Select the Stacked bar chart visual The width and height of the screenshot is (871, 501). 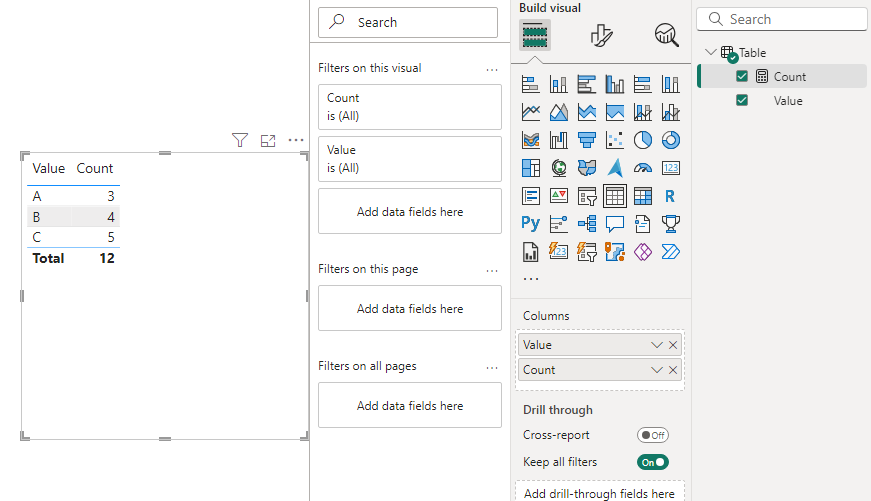(531, 84)
